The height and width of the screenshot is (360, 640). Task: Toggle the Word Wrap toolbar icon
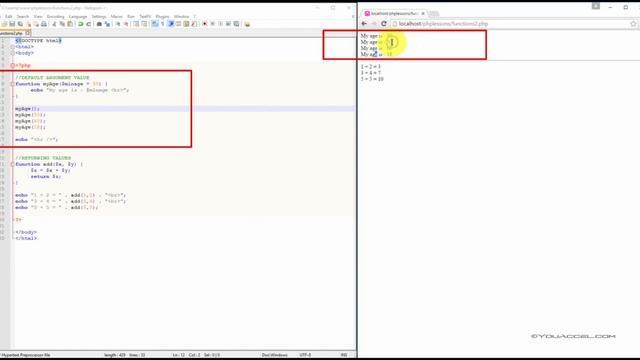[x=155, y=24]
